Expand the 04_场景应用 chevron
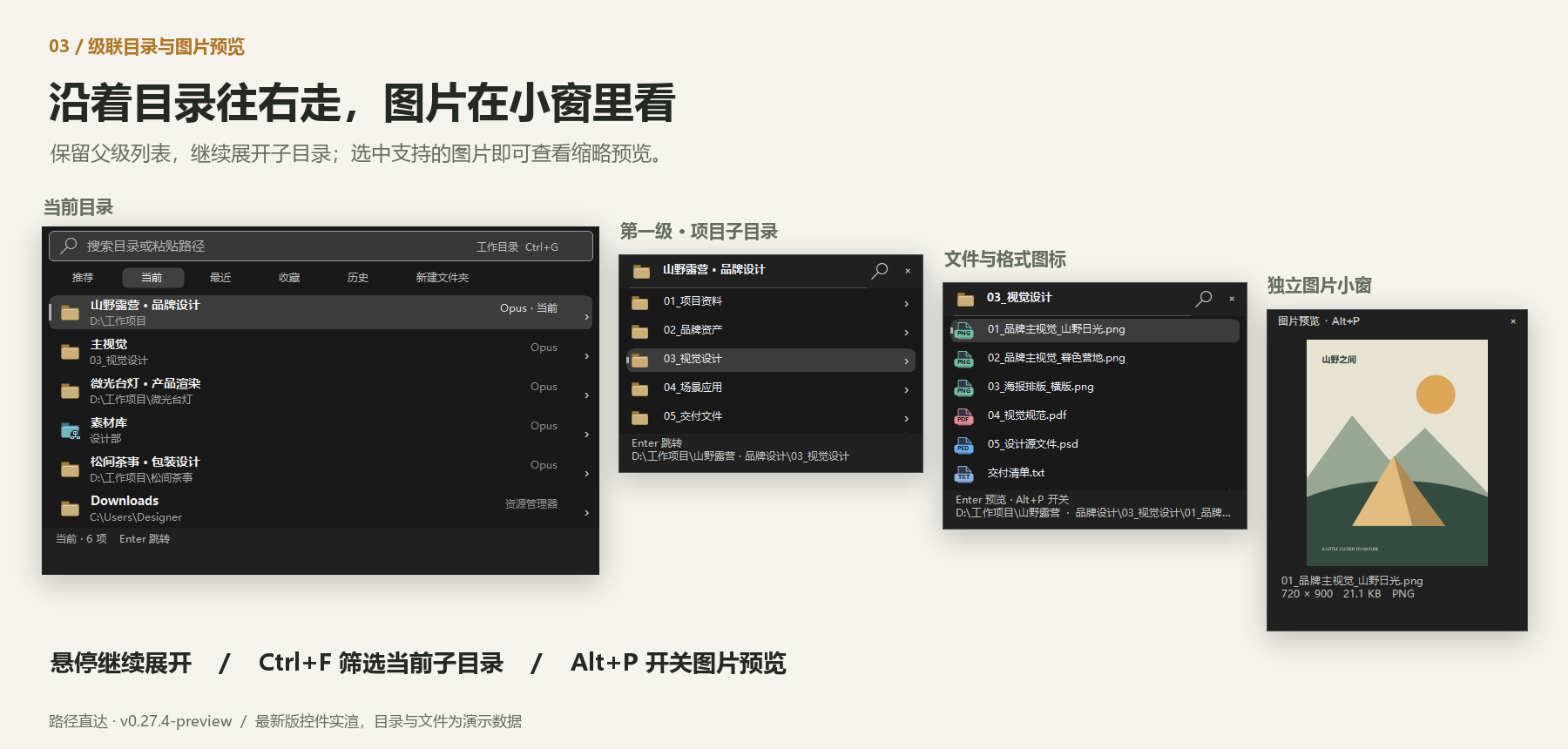The height and width of the screenshot is (749, 1568). pyautogui.click(x=907, y=390)
